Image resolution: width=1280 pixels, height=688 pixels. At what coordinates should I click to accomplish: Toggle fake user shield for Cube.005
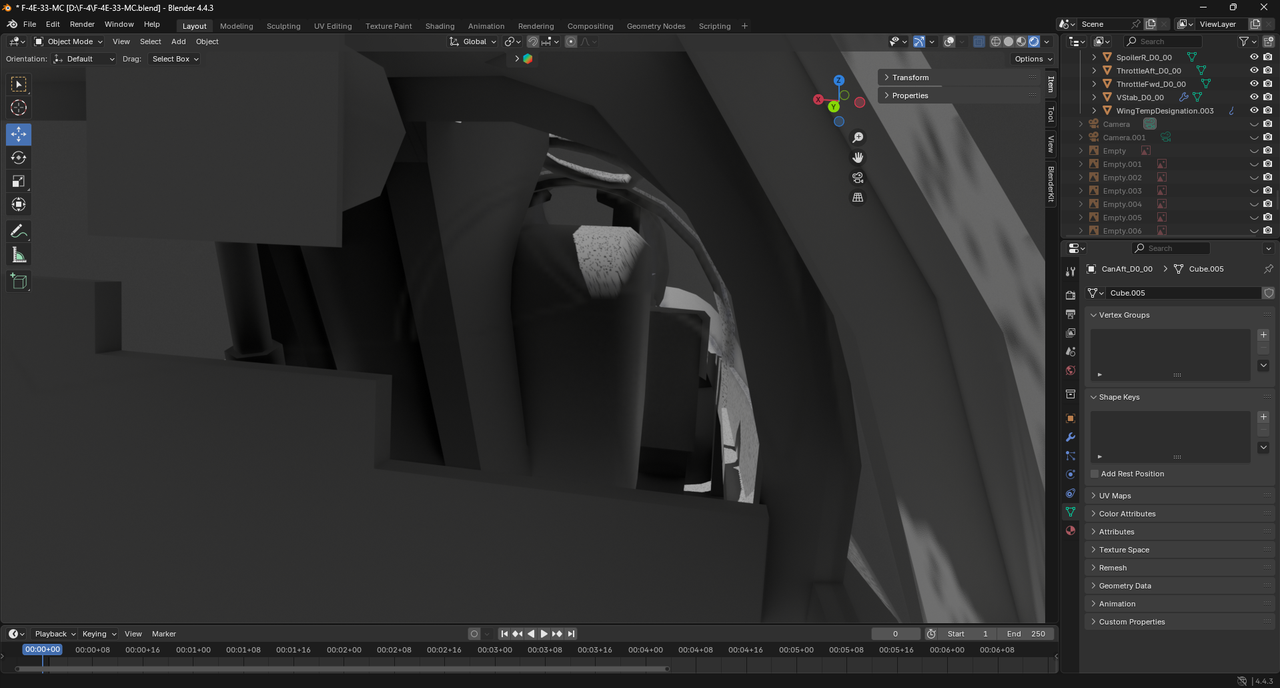pyautogui.click(x=1269, y=293)
